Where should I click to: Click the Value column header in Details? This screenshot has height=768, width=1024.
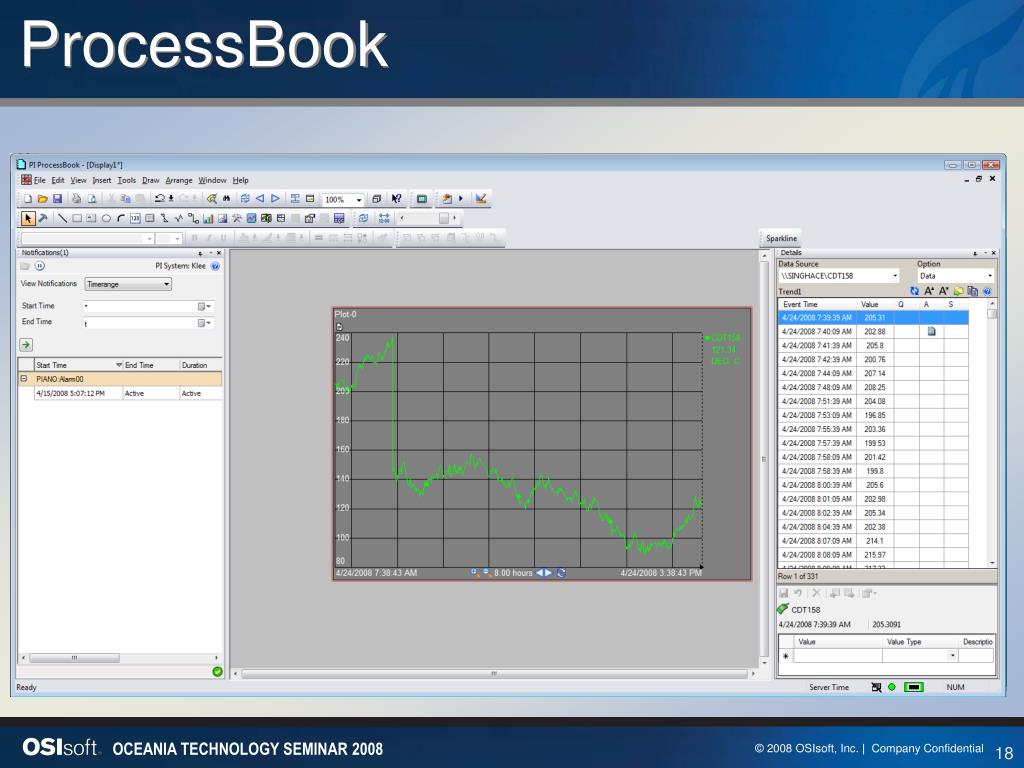point(874,304)
